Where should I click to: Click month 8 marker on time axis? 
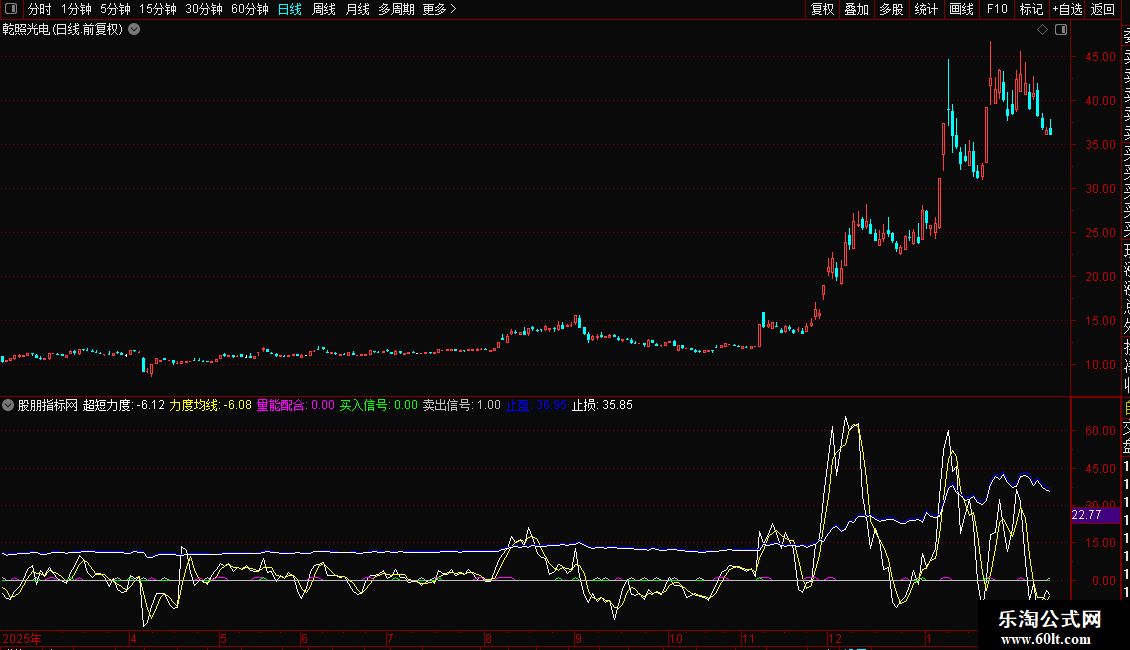coord(488,638)
